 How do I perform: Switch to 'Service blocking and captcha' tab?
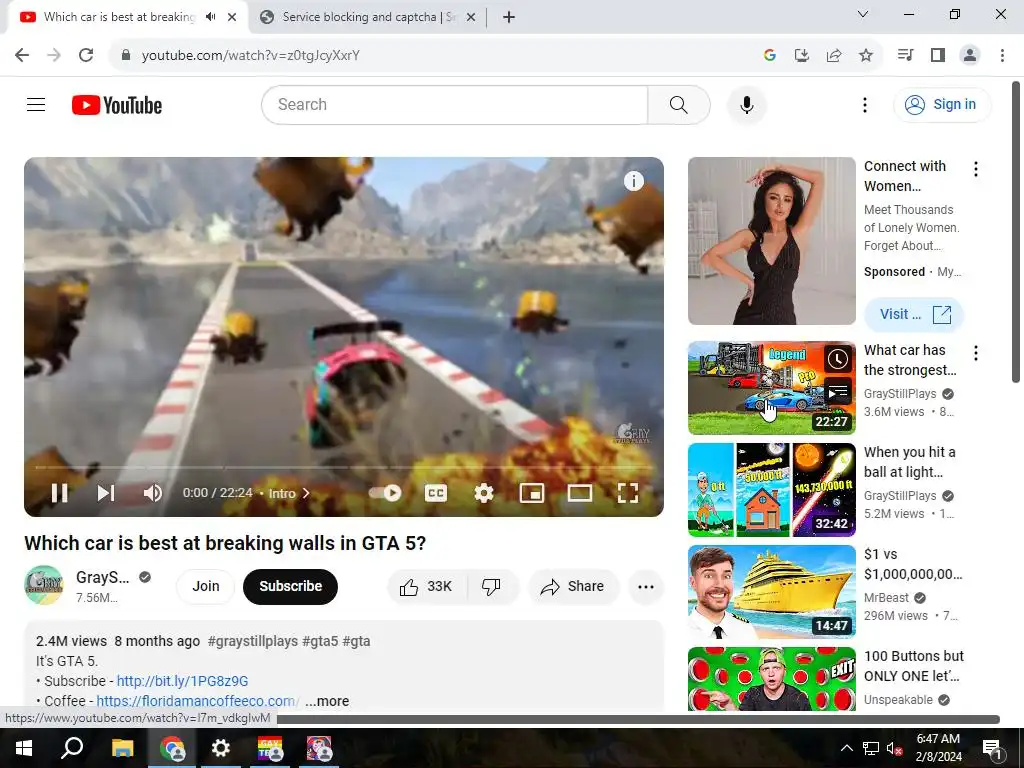click(368, 17)
